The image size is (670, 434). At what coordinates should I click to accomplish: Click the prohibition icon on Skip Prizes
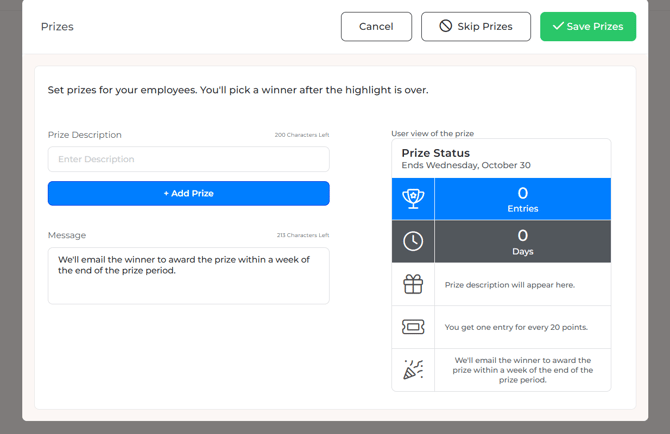click(x=445, y=27)
